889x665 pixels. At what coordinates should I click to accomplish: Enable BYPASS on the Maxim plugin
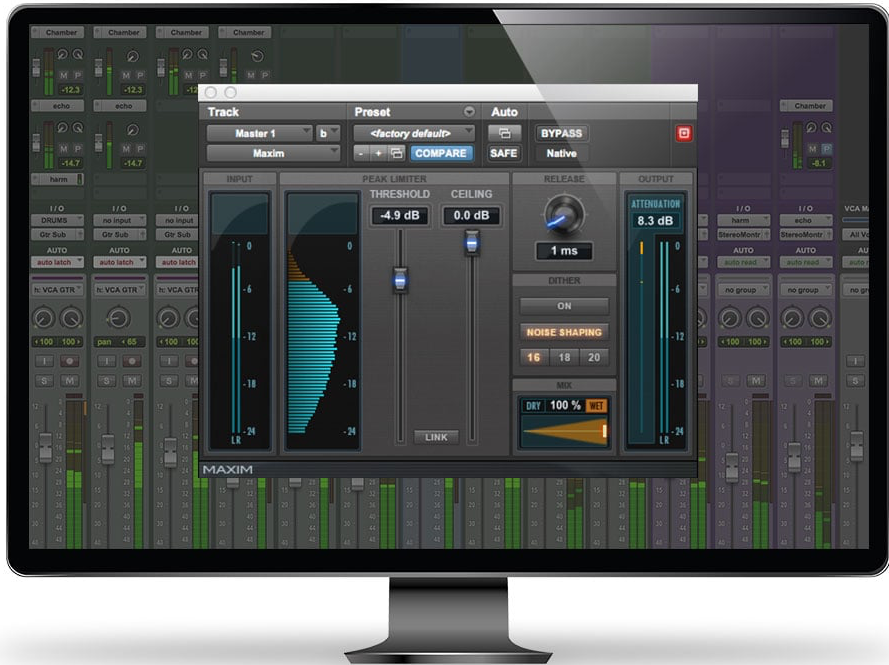561,132
